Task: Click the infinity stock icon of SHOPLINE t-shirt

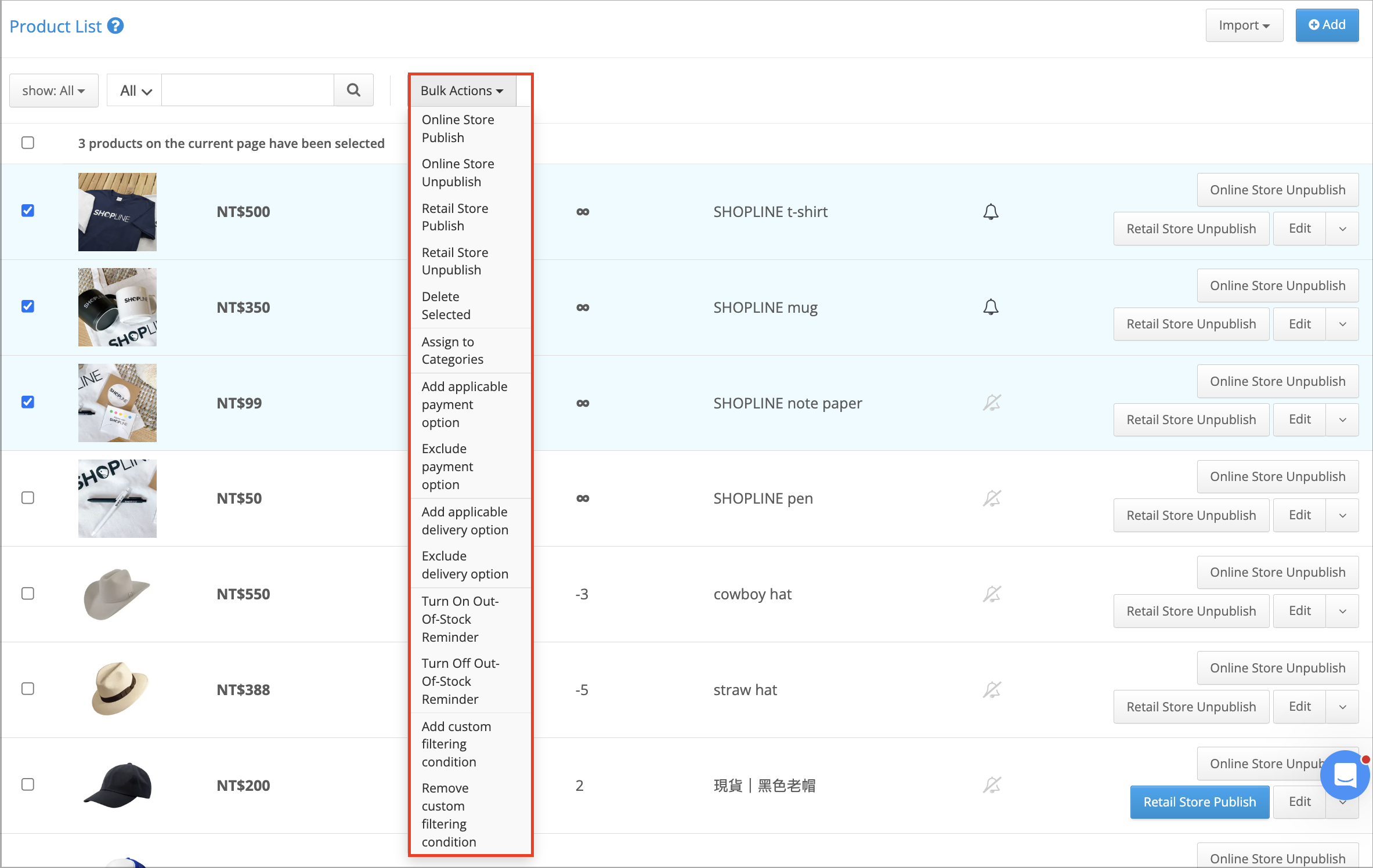Action: [583, 212]
